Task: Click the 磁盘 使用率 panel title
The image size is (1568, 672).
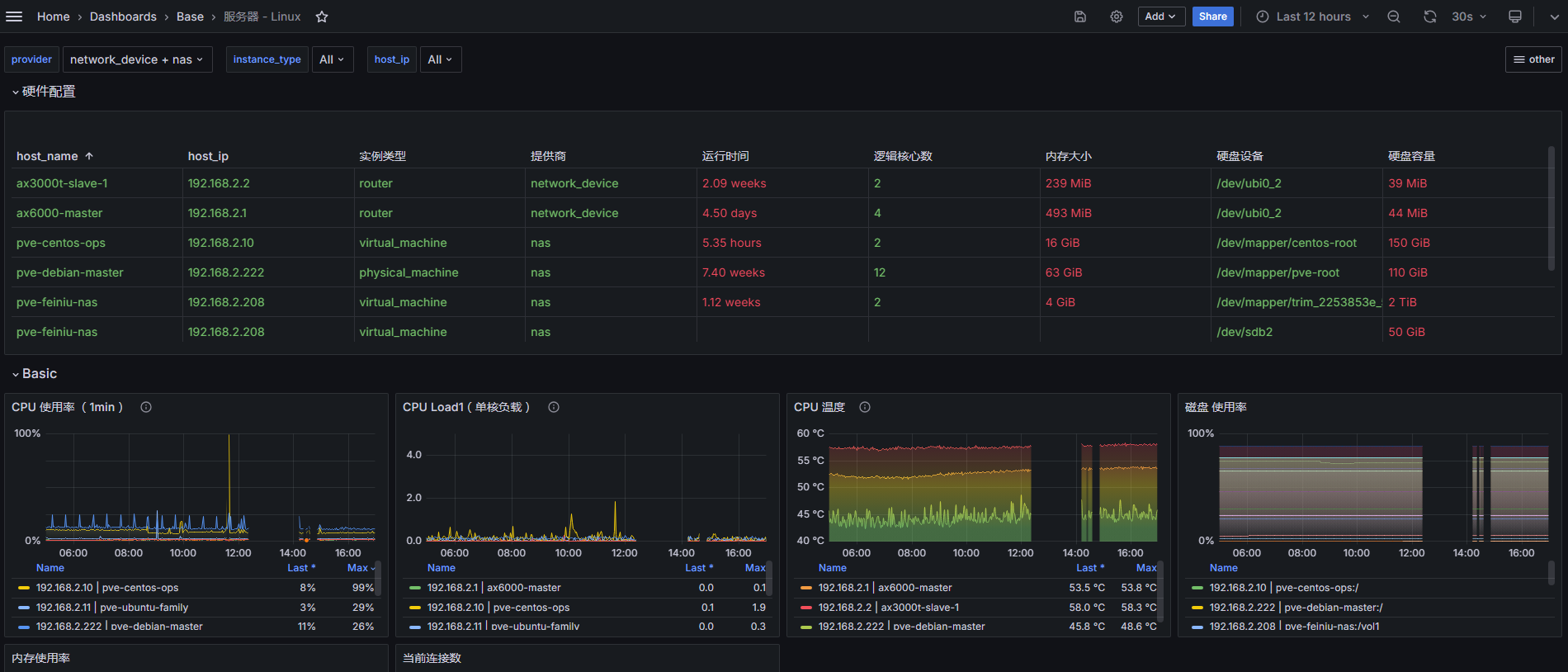Action: click(1216, 407)
